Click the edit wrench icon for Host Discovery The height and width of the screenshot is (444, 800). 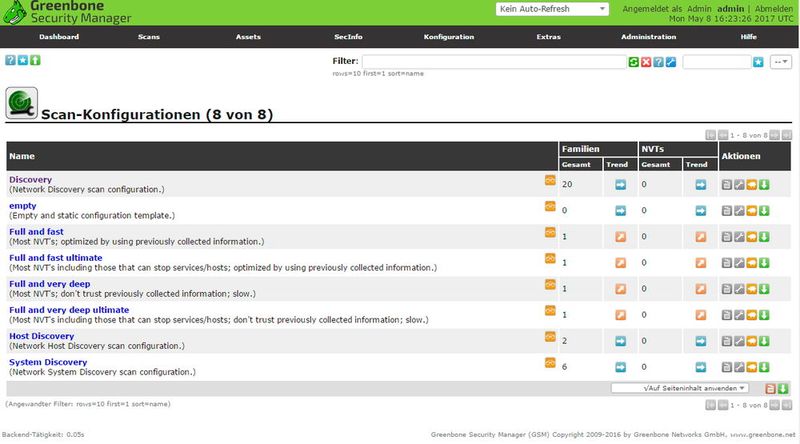click(740, 340)
